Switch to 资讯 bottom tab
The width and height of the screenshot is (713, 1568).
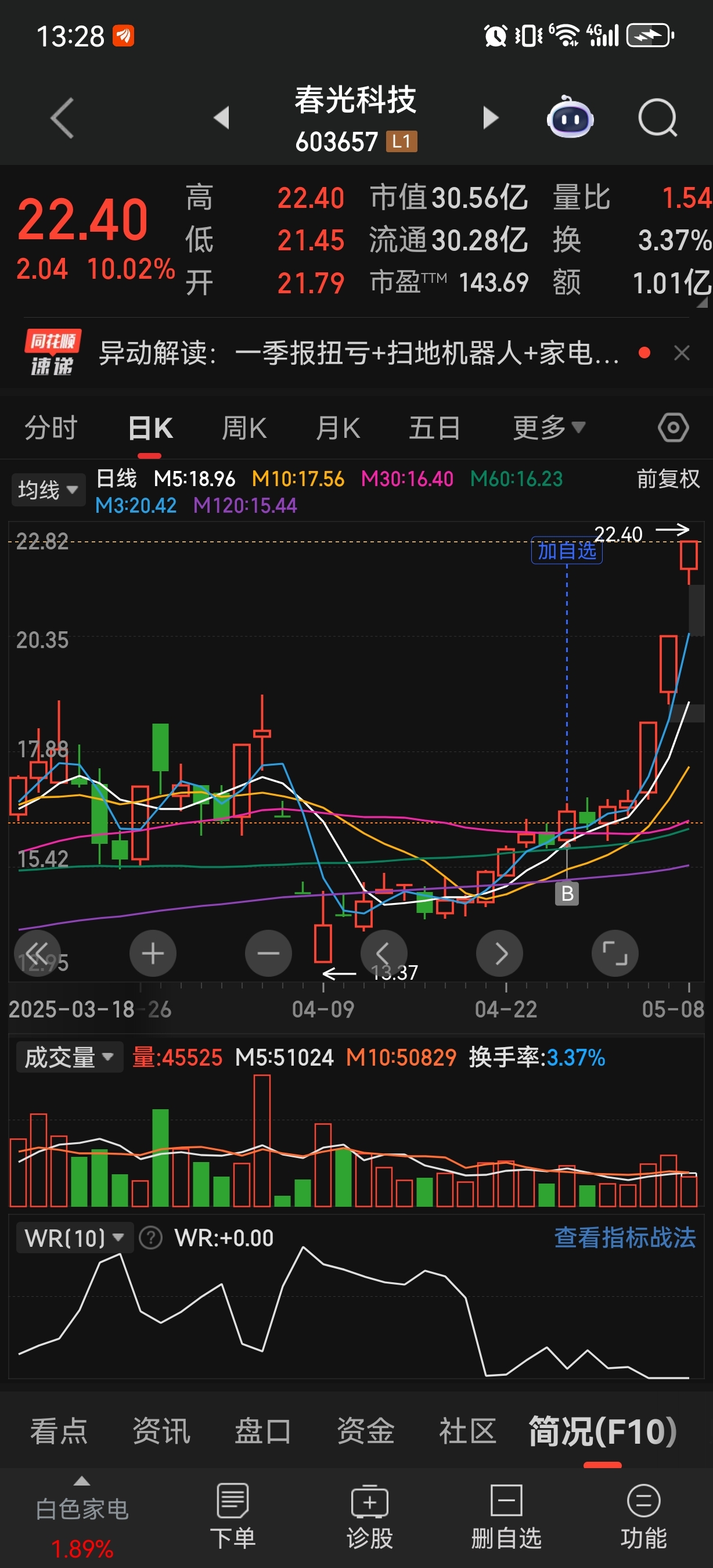click(x=161, y=1430)
